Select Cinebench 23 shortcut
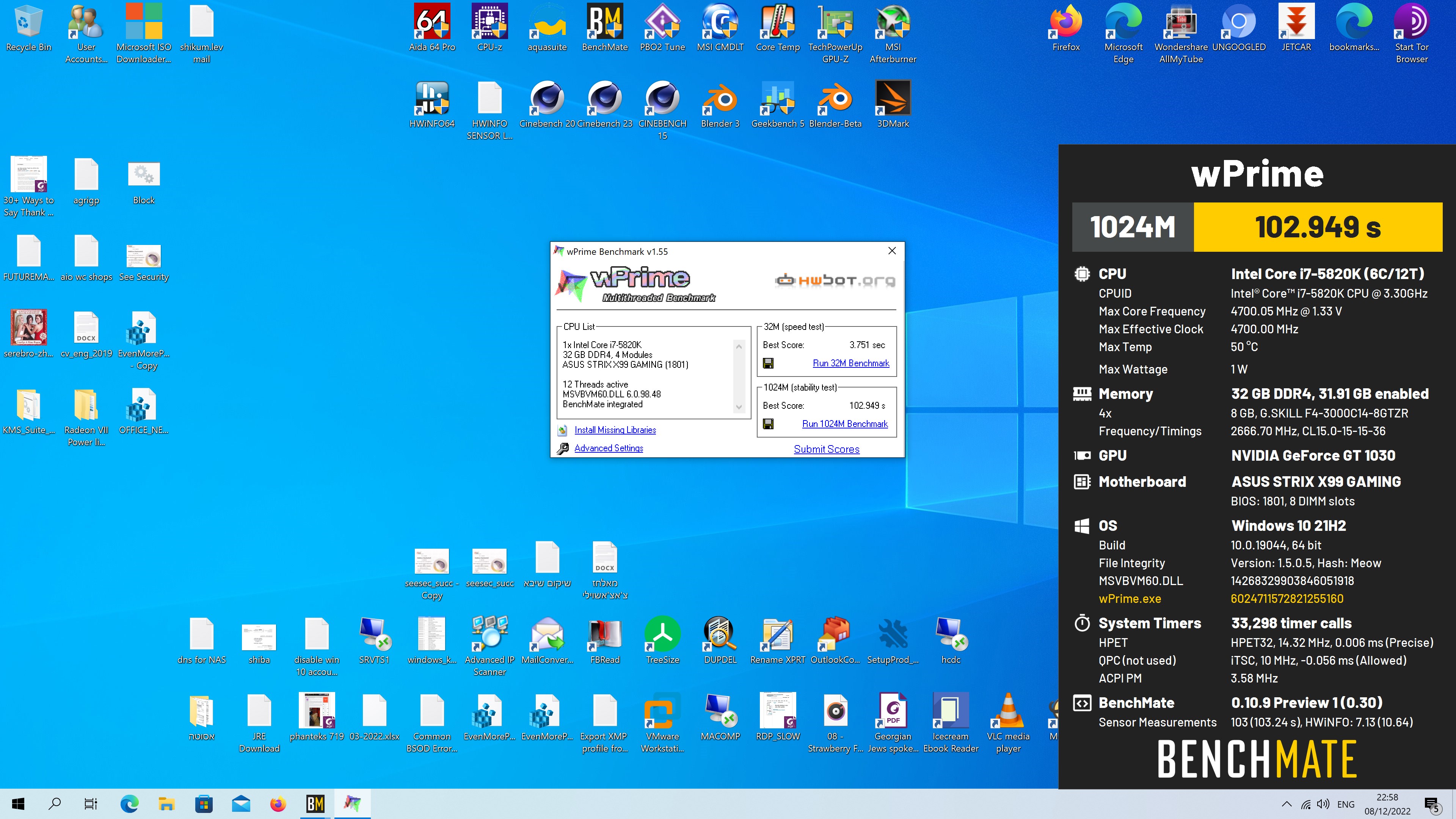The width and height of the screenshot is (1456, 819). (x=605, y=105)
